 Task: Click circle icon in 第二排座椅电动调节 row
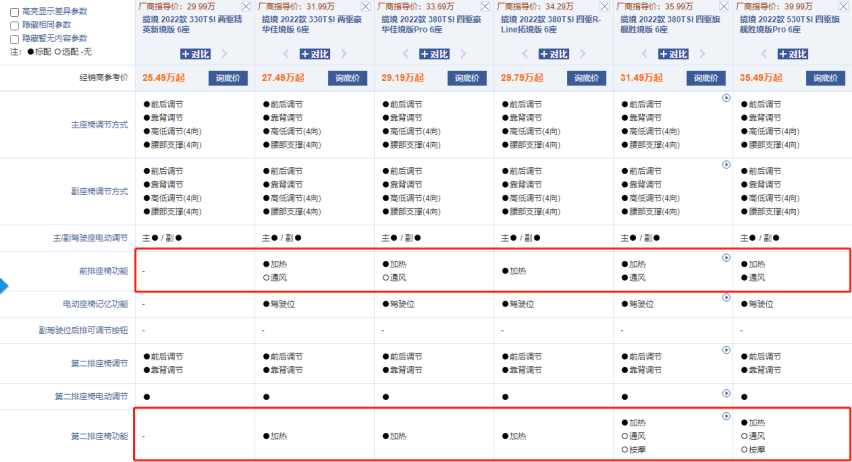pyautogui.click(x=726, y=393)
